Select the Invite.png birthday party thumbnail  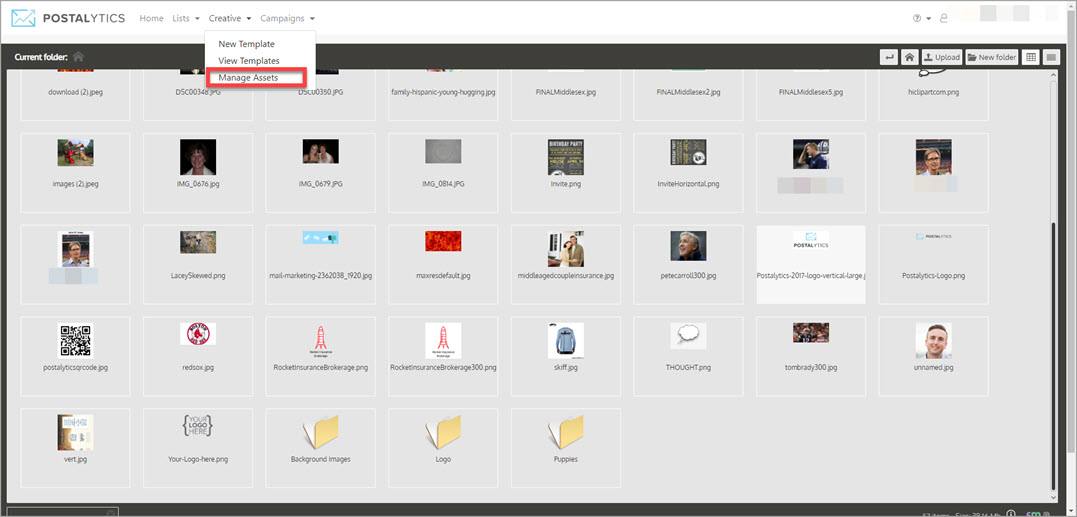click(x=566, y=157)
